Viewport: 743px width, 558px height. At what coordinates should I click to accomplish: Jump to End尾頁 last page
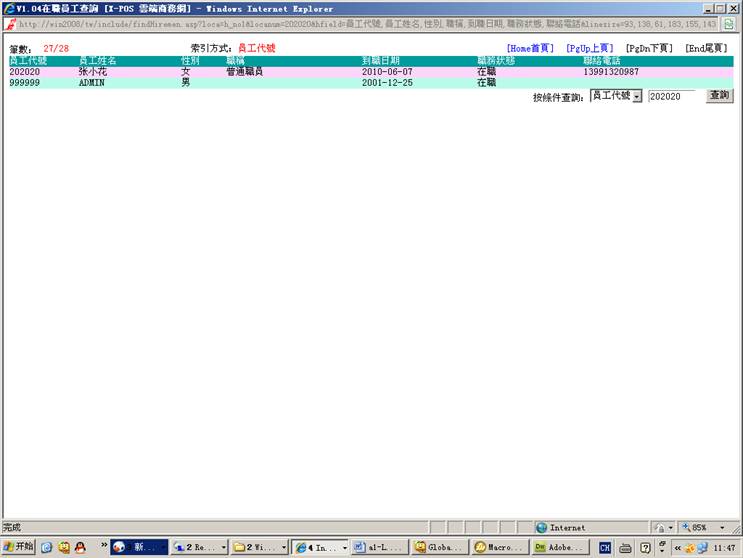pyautogui.click(x=706, y=48)
